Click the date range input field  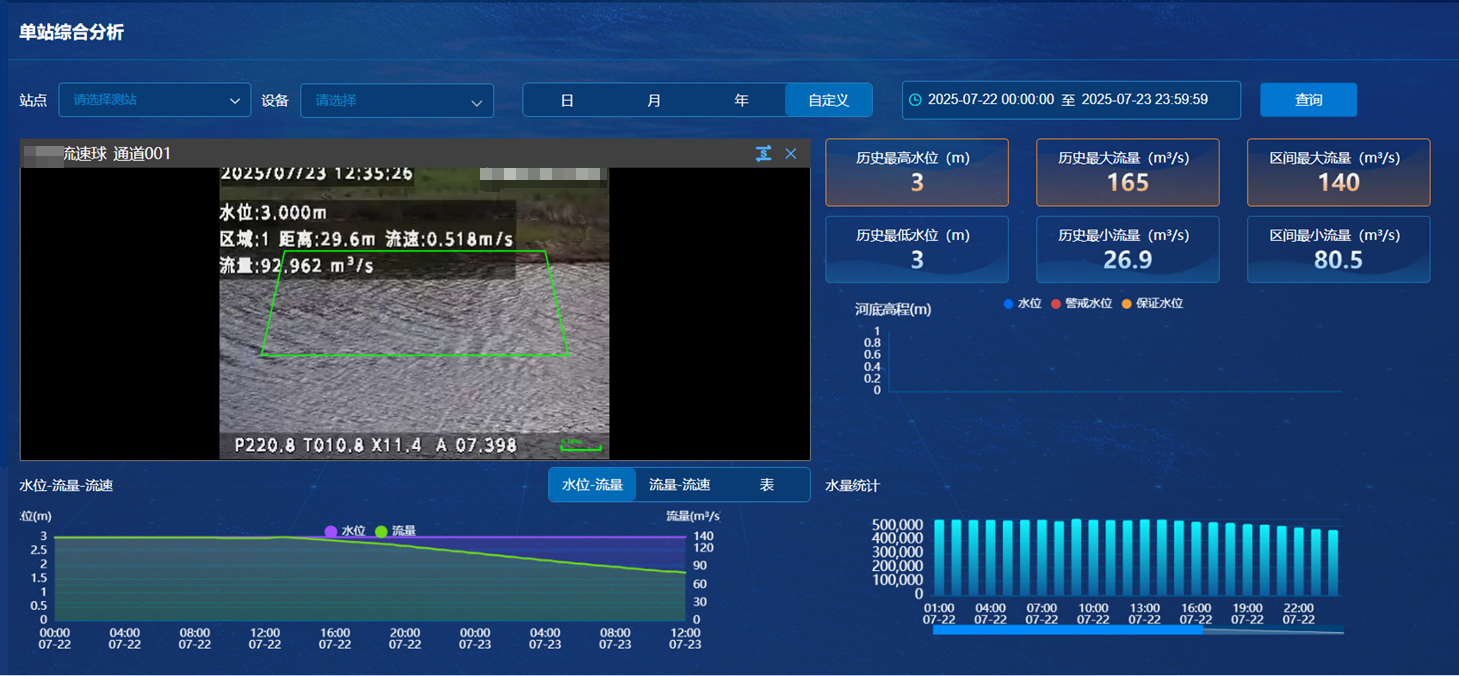pos(1070,100)
